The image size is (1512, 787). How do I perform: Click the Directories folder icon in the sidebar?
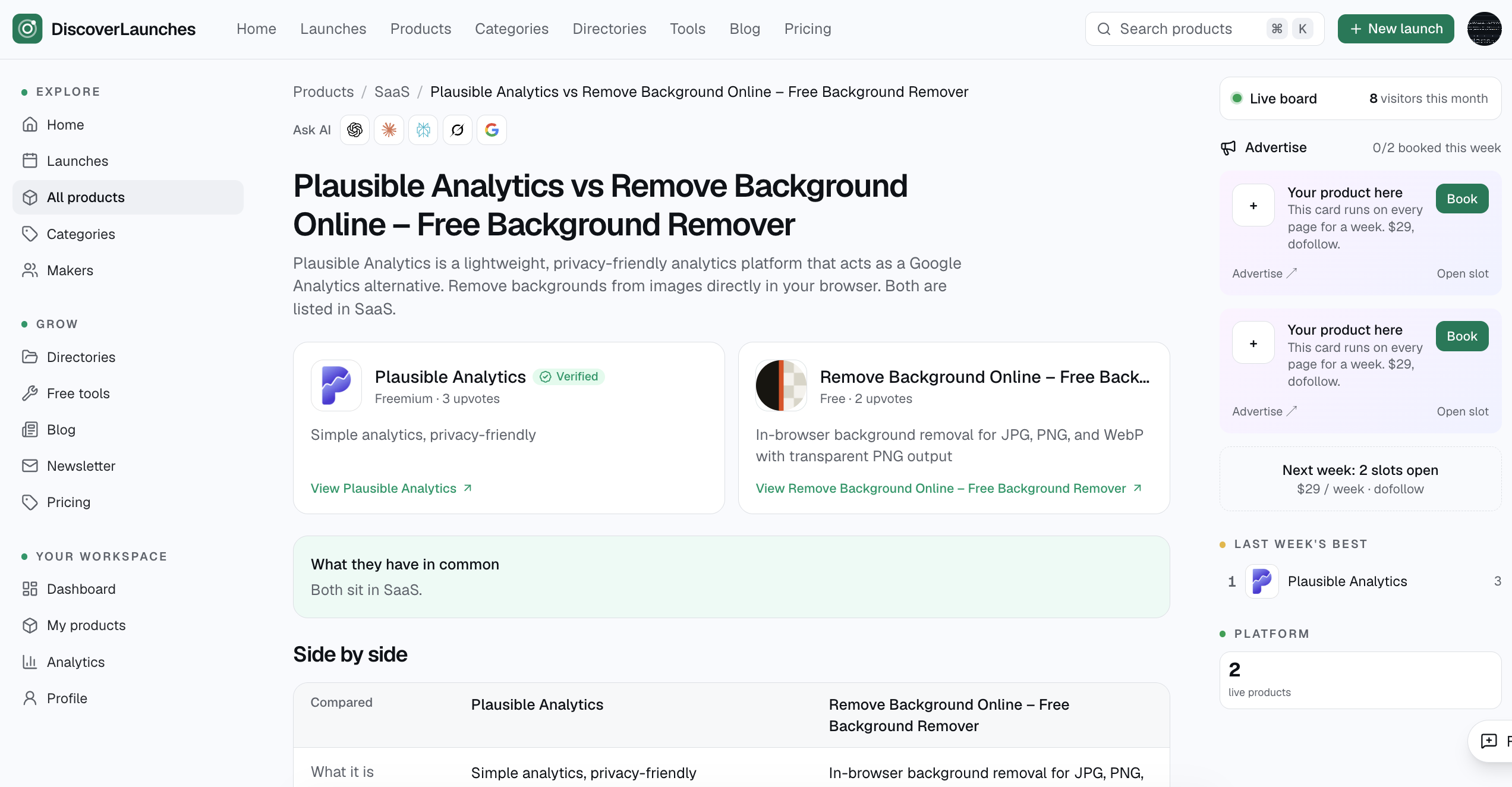tap(30, 357)
